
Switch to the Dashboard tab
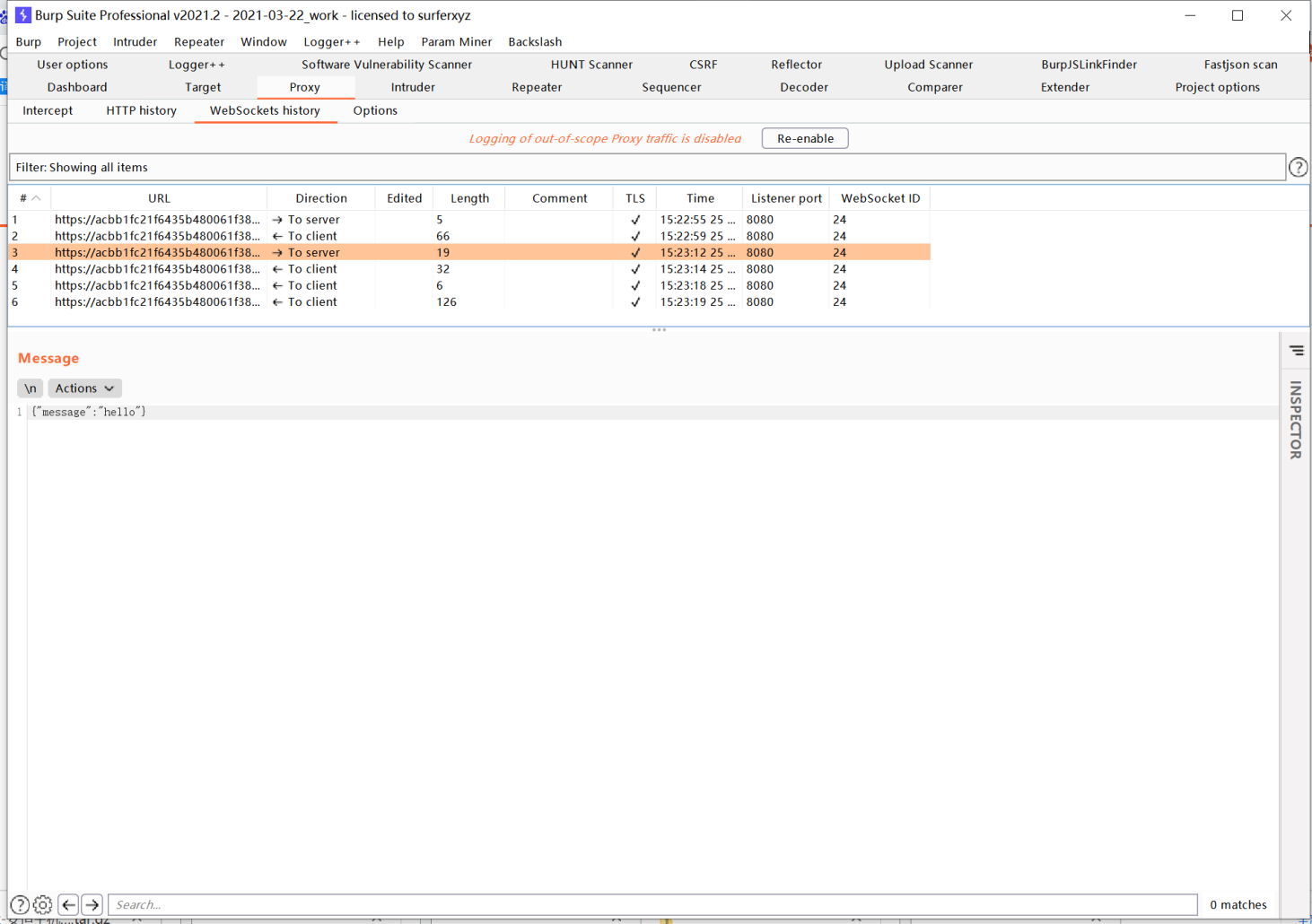[77, 87]
